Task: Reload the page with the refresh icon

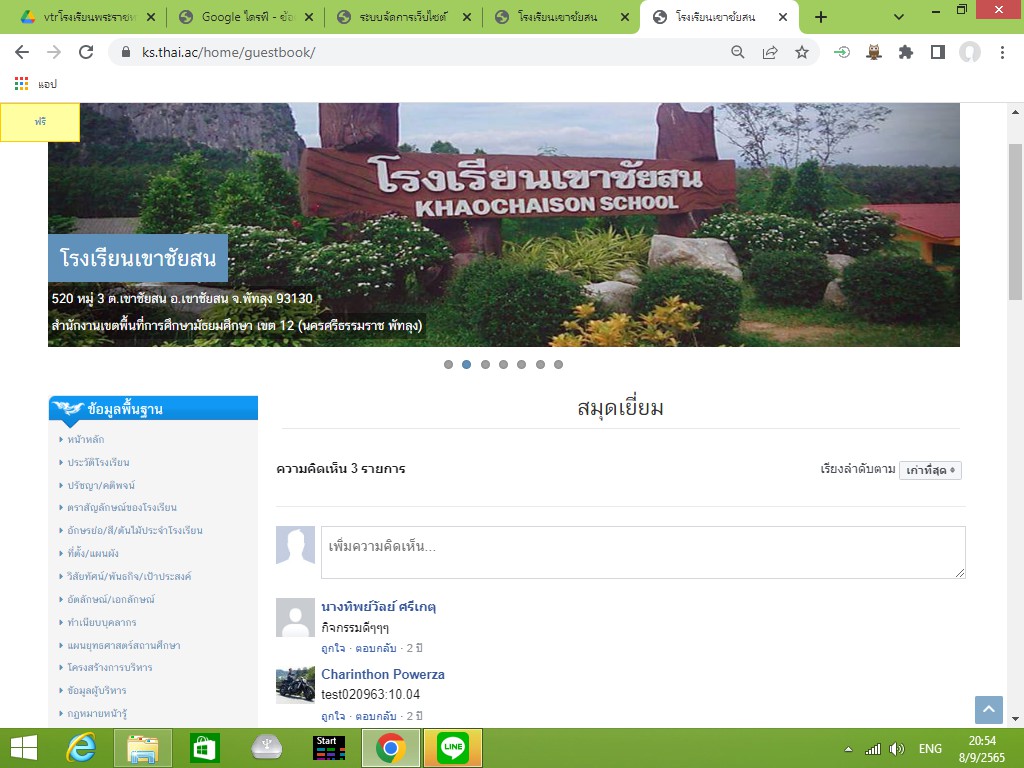Action: (x=86, y=52)
